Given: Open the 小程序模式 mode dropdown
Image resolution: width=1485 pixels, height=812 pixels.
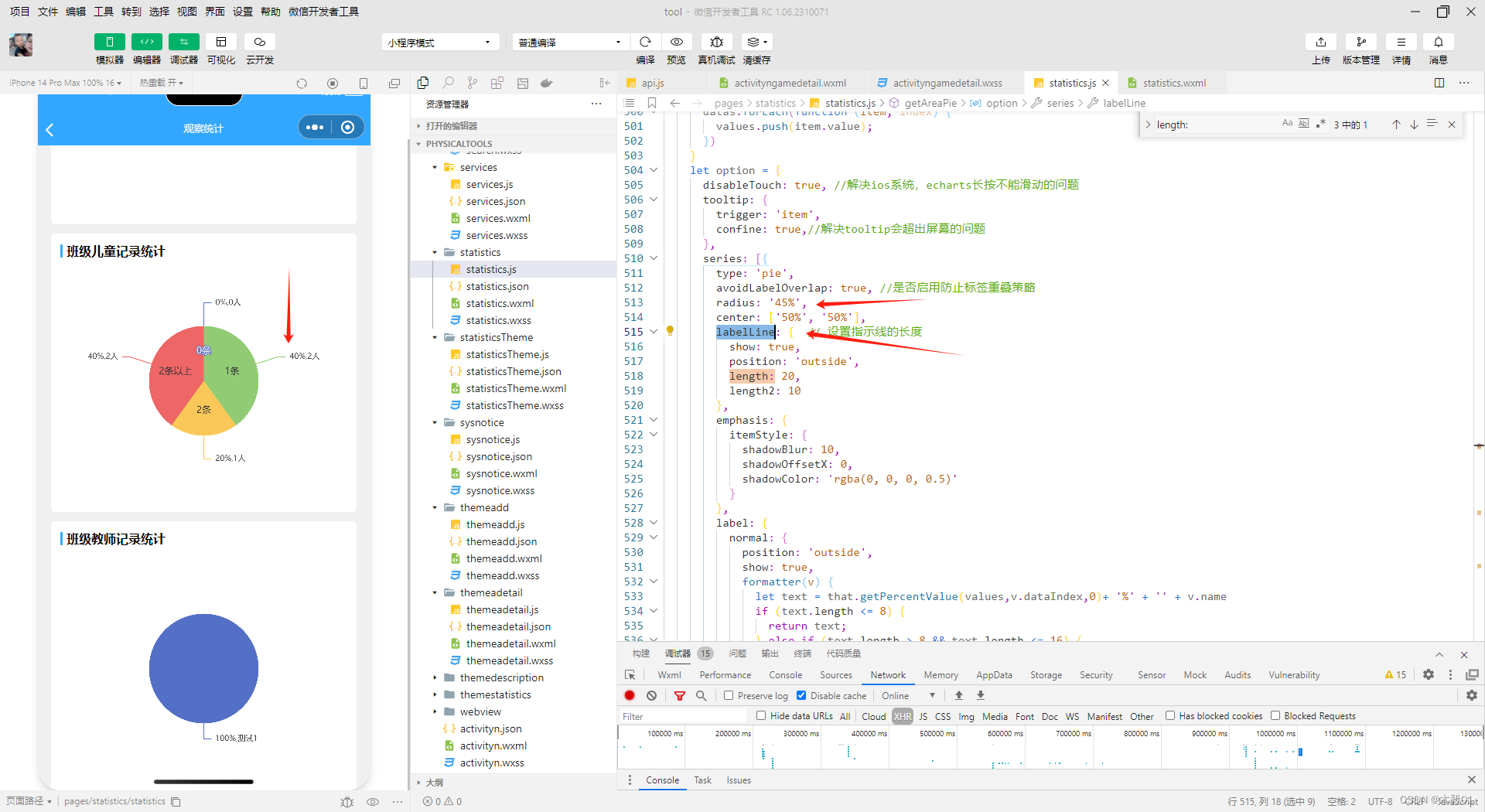Looking at the screenshot, I should click(x=440, y=42).
